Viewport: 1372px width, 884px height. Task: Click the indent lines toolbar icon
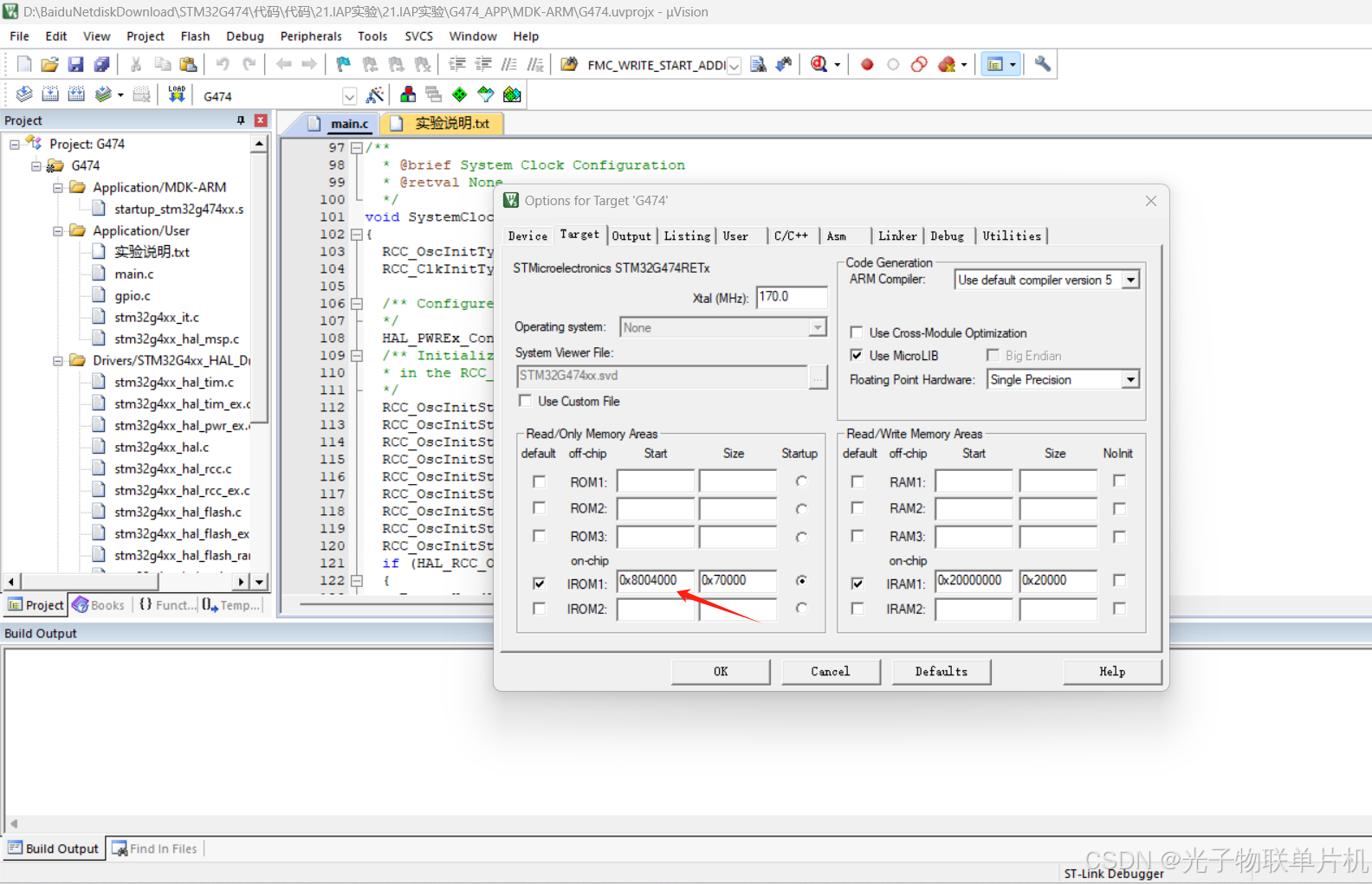click(457, 64)
